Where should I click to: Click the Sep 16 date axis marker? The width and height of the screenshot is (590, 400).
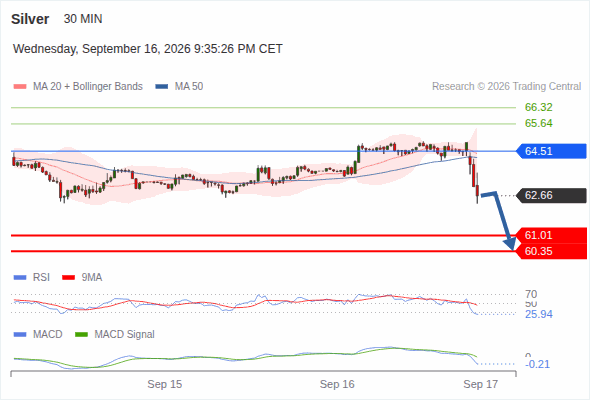coord(337,384)
